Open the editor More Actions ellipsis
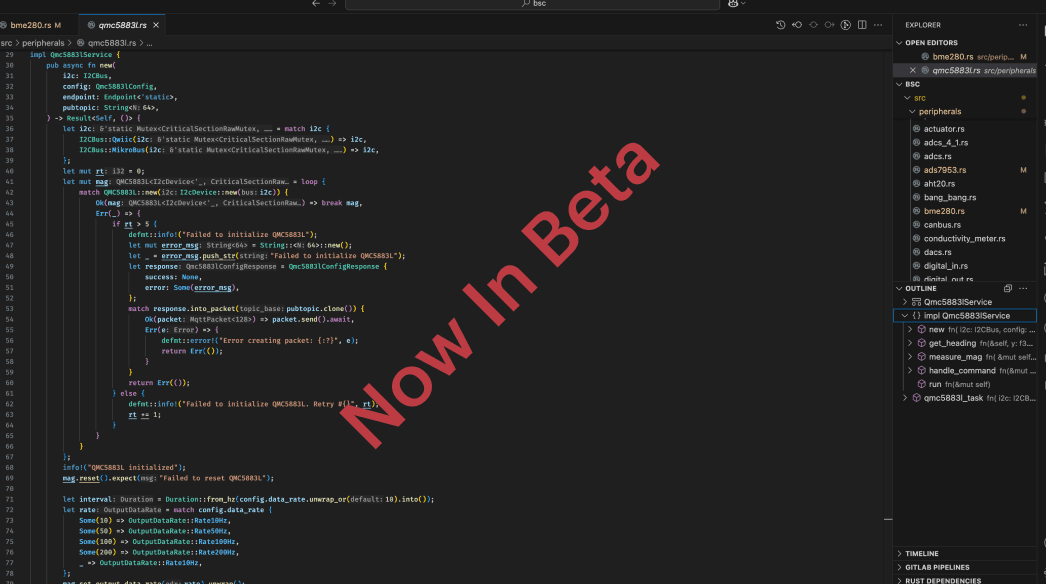 (878, 25)
